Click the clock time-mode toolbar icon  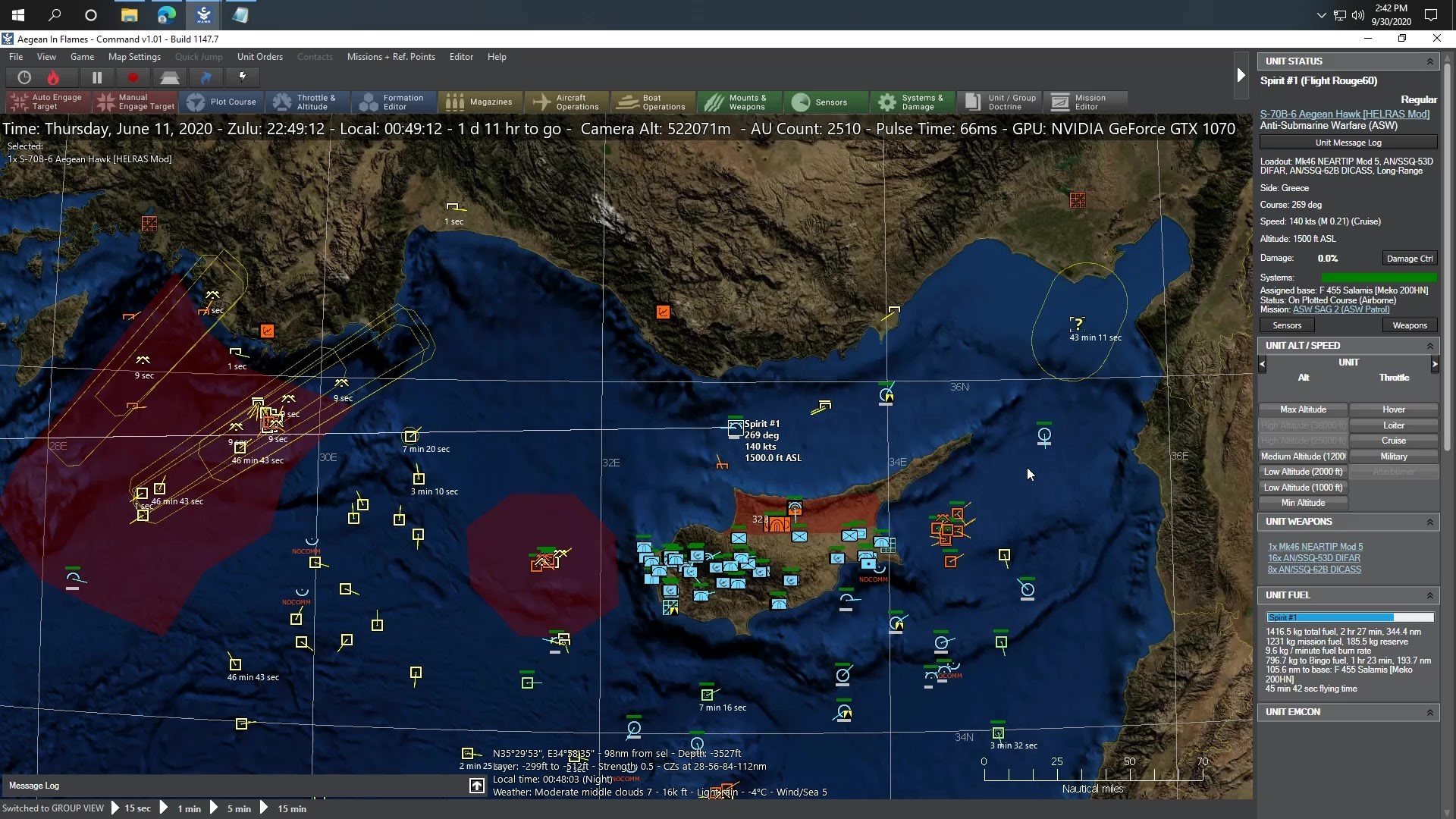(x=24, y=77)
